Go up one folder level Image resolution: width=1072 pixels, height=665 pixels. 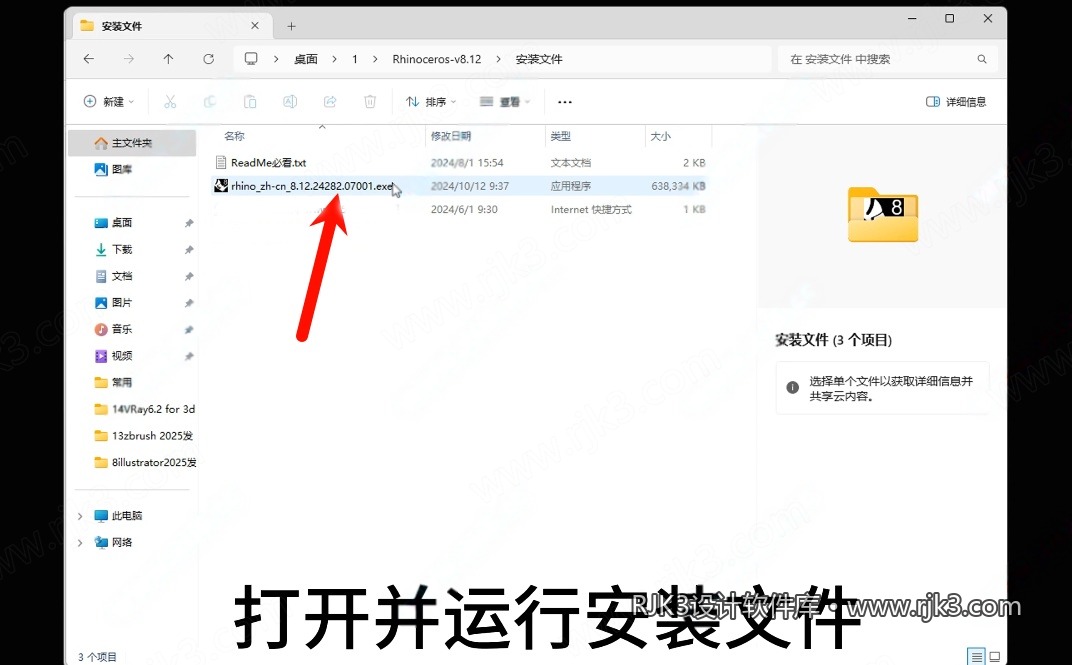pyautogui.click(x=168, y=59)
